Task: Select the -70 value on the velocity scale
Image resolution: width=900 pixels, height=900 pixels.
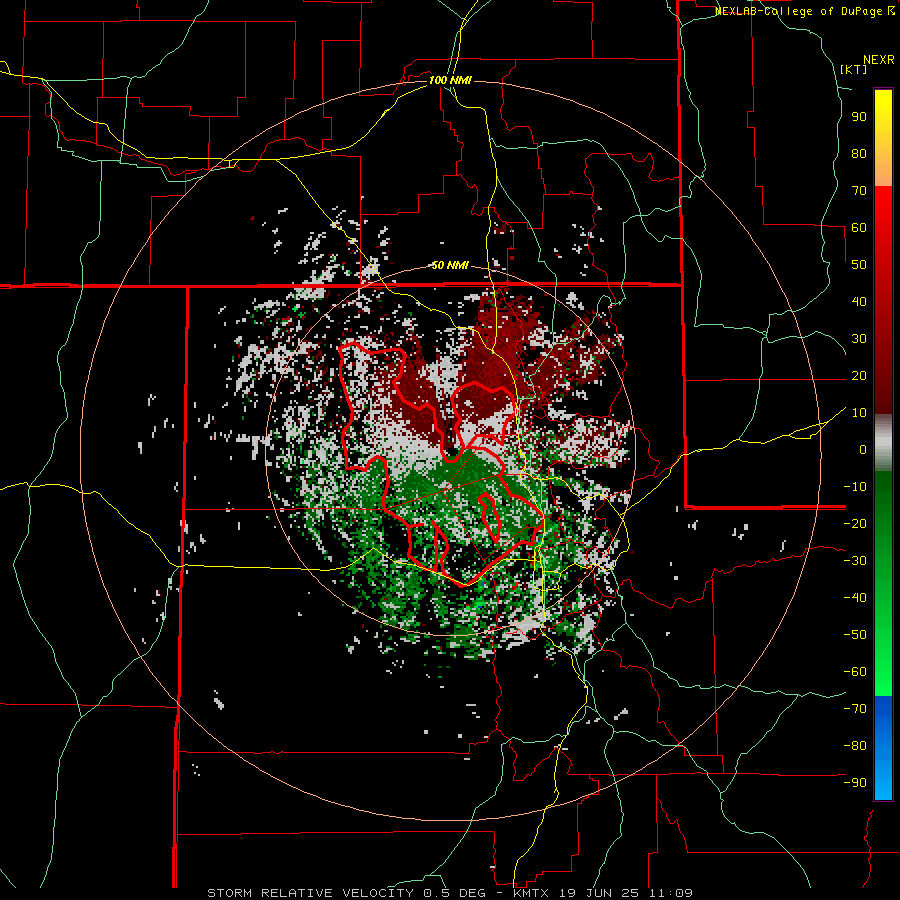Action: click(855, 709)
